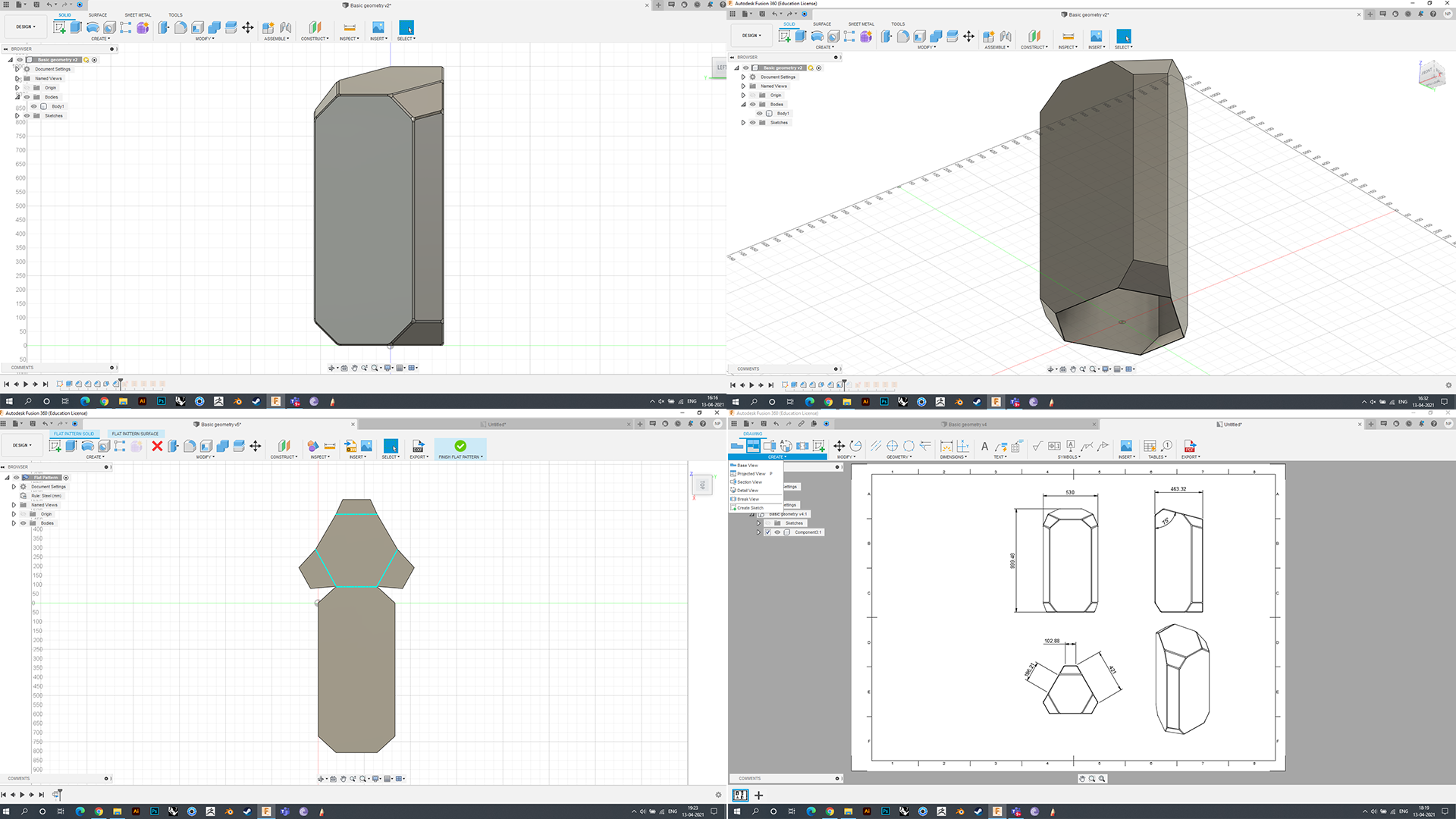Image resolution: width=1456 pixels, height=819 pixels.
Task: Click the PDF export icon in drawing toolbar
Action: tap(1189, 446)
